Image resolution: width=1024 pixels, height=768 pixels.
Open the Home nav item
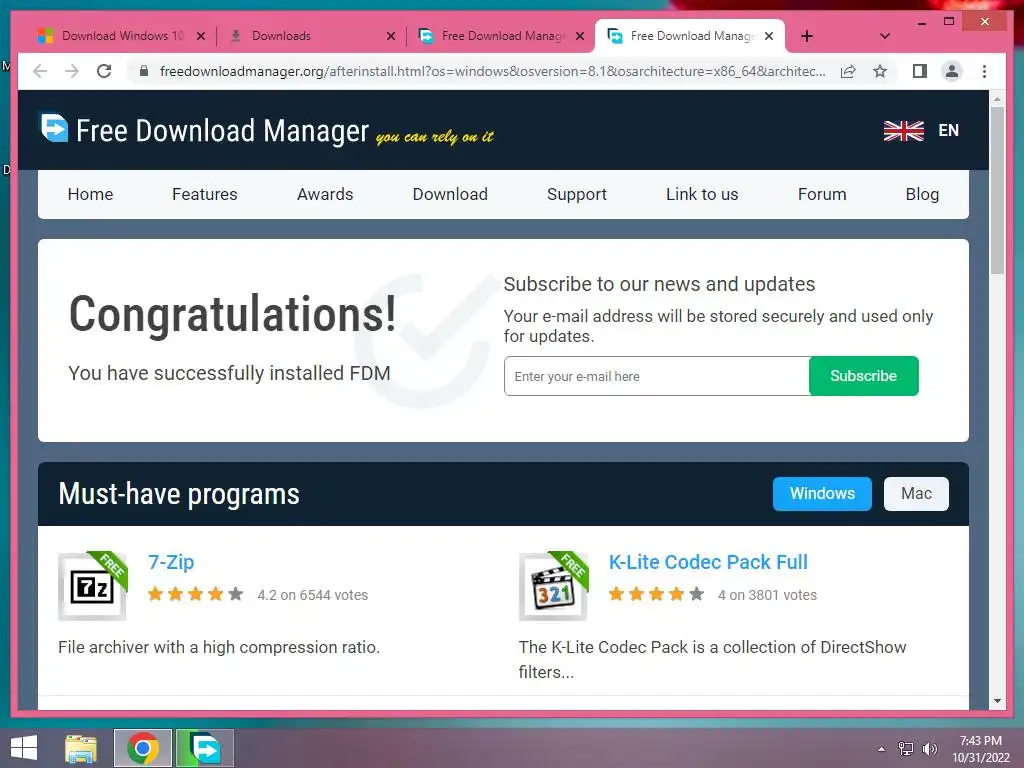pyautogui.click(x=90, y=194)
